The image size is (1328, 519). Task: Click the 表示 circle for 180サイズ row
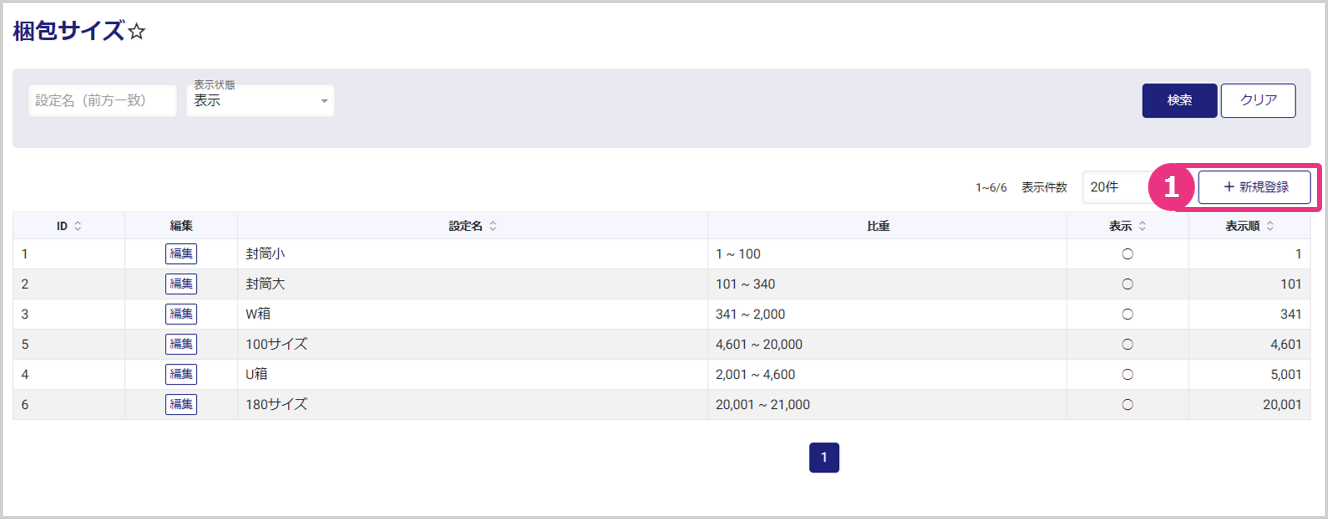(1127, 404)
